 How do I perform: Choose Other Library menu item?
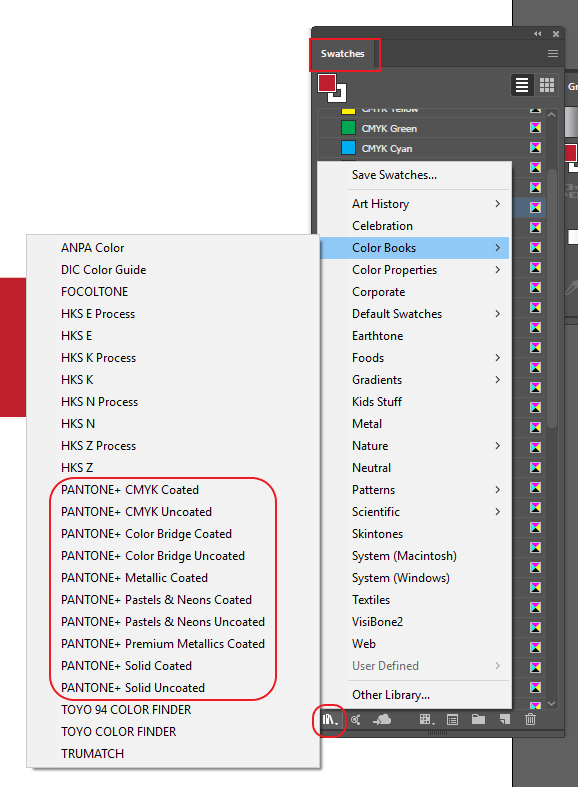[x=415, y=695]
